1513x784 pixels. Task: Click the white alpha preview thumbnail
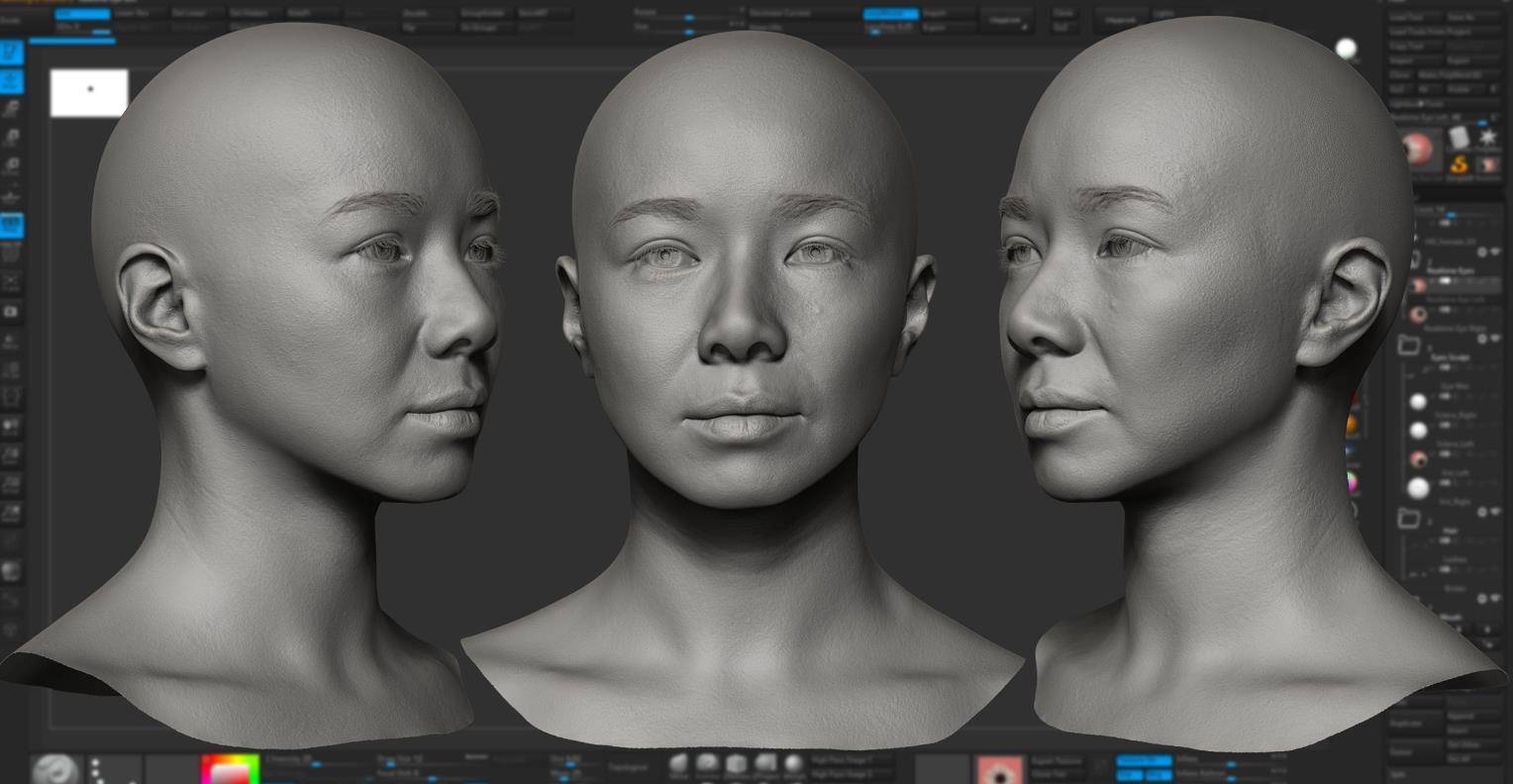[x=89, y=93]
